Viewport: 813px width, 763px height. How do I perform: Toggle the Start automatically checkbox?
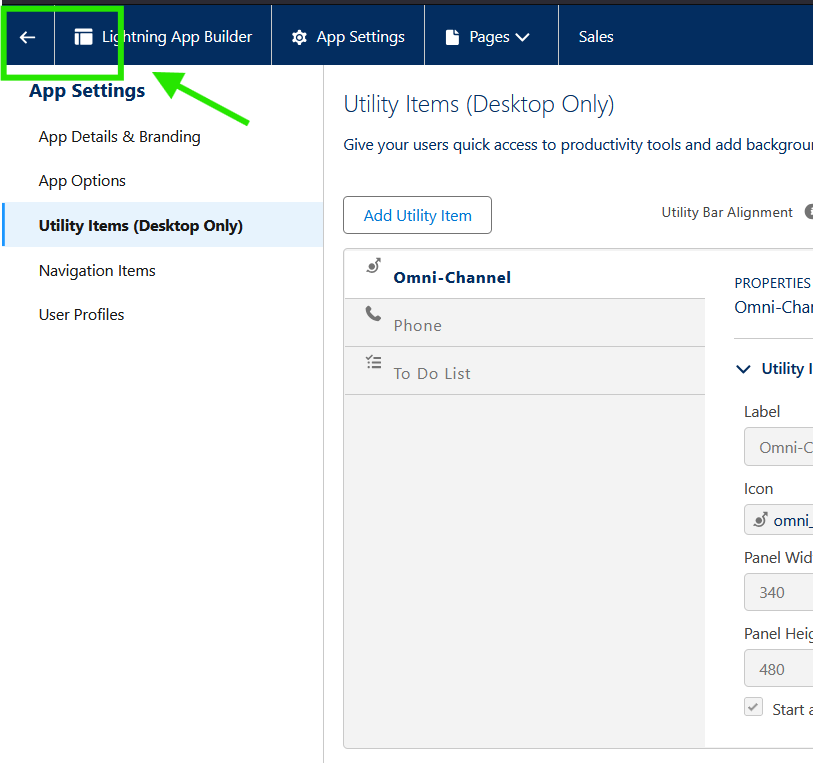(x=753, y=707)
